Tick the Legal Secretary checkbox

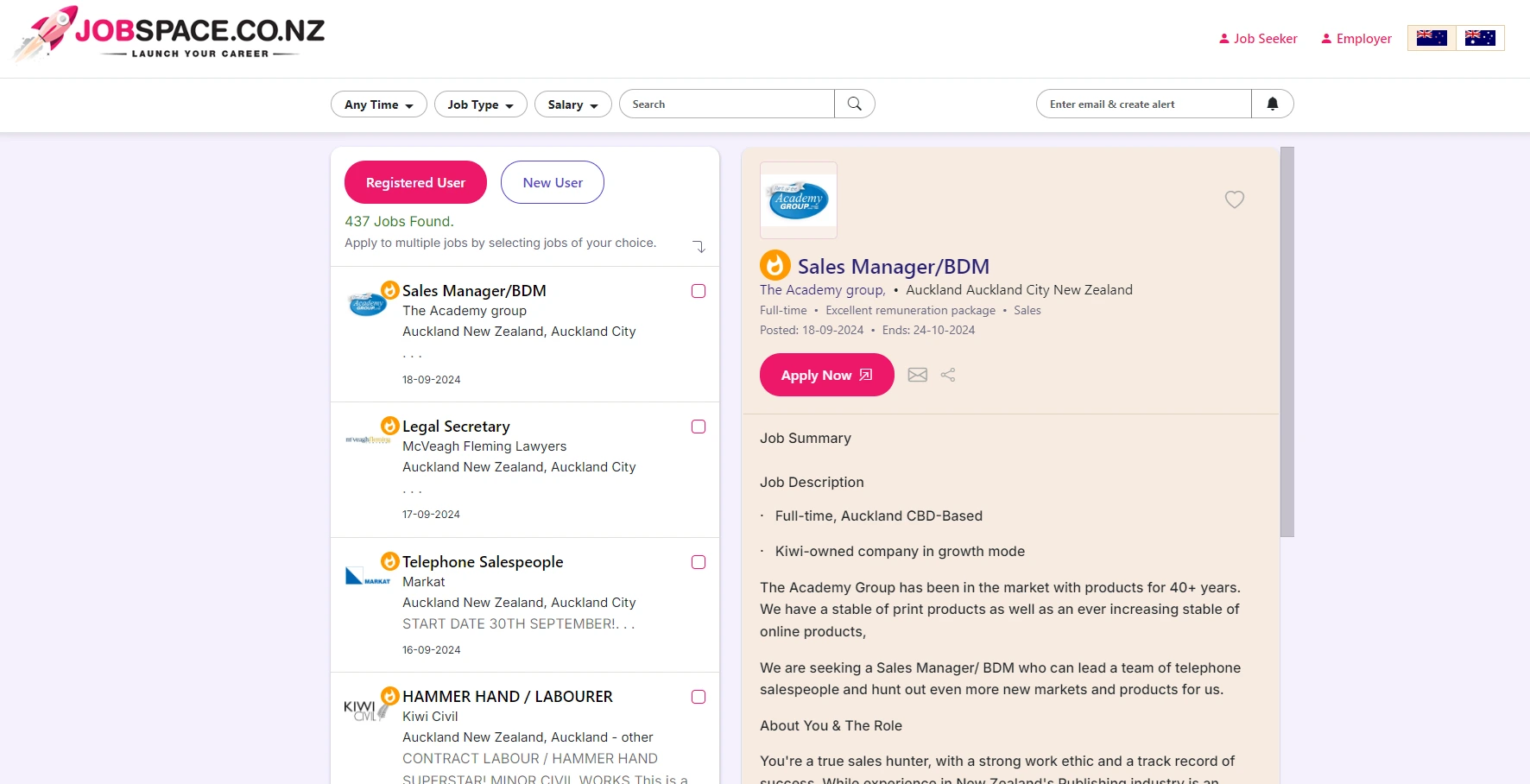pos(699,427)
